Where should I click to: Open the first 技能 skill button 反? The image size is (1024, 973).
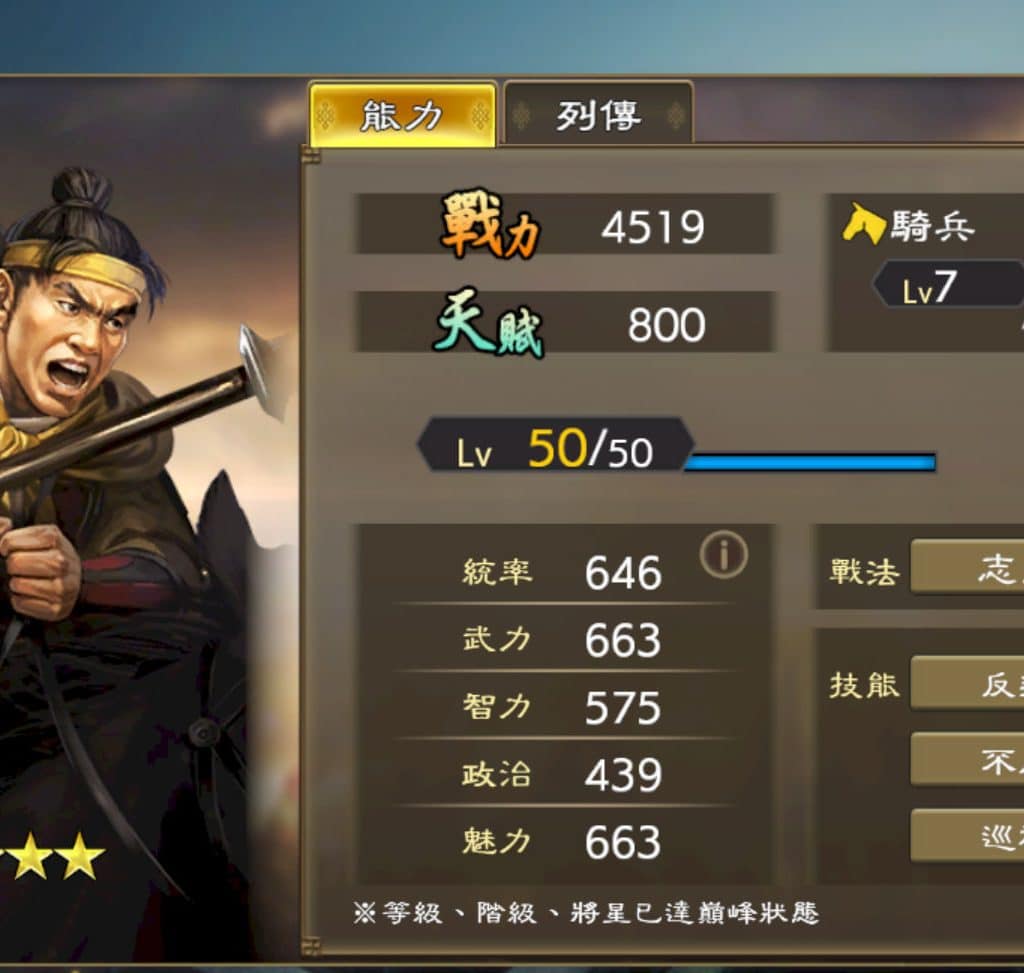967,682
